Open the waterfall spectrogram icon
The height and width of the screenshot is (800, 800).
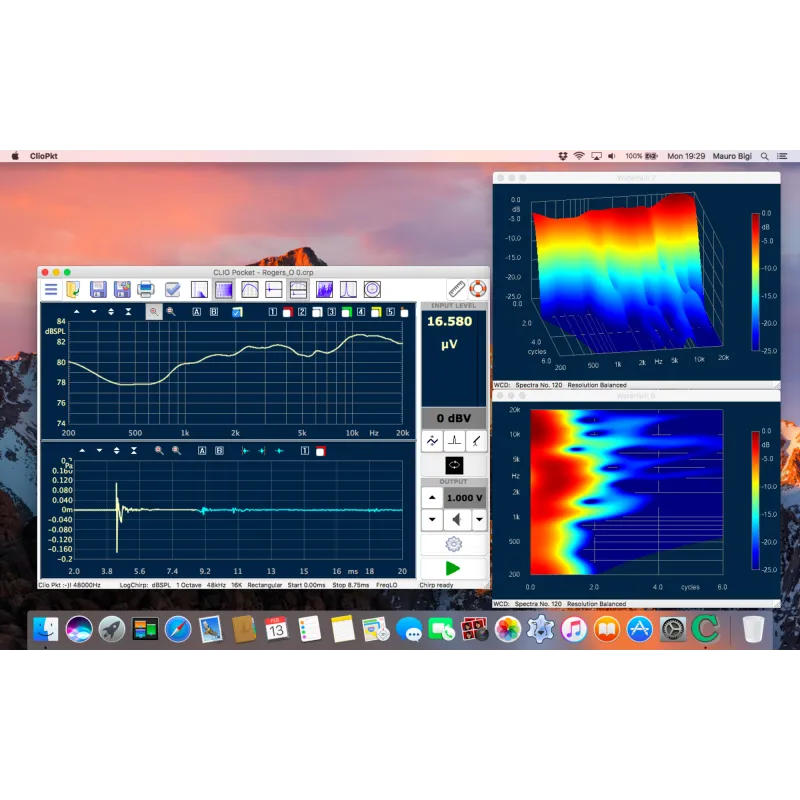click(x=324, y=290)
